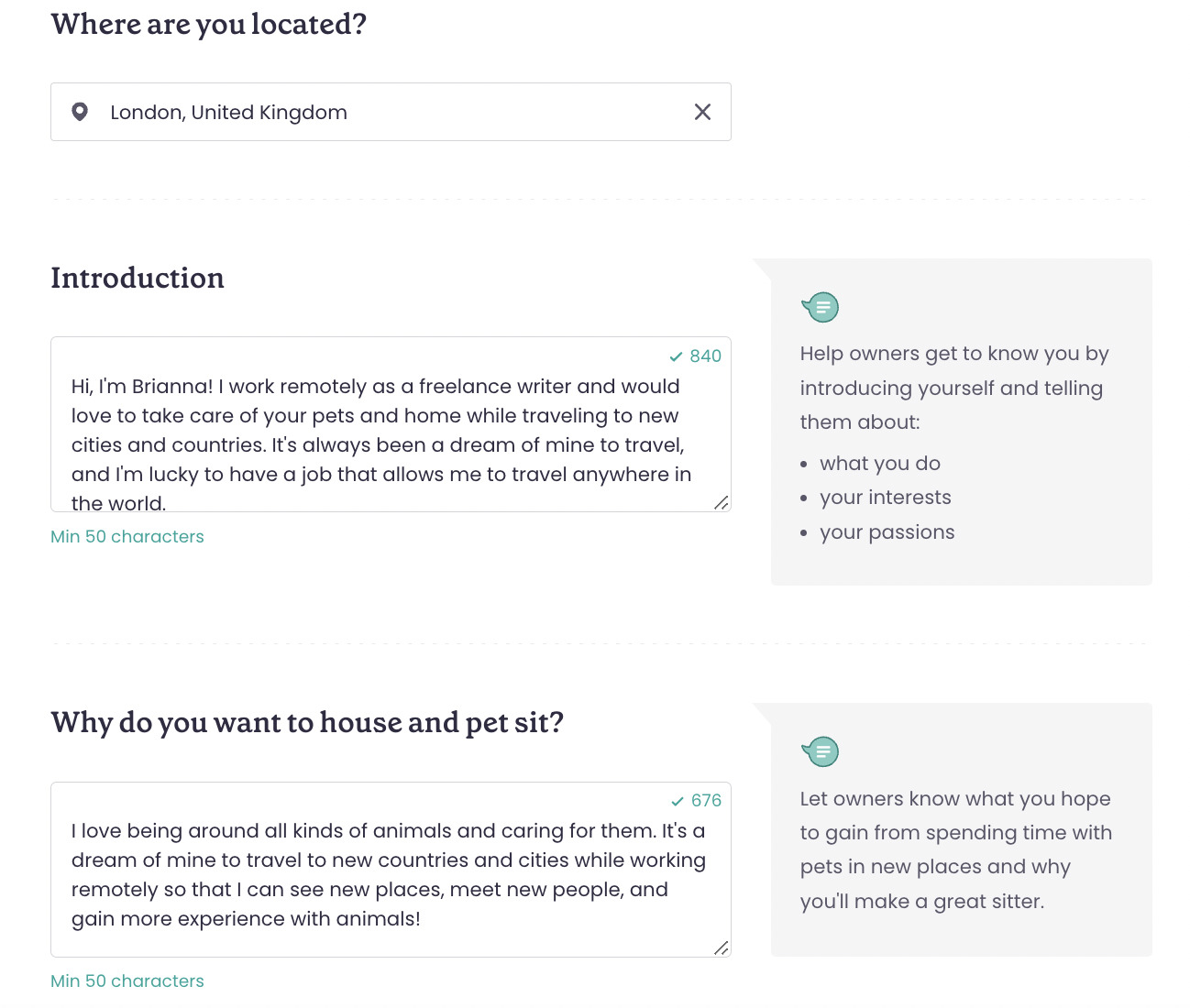This screenshot has height=1008, width=1190.
Task: Click the speech bubble icon in pet sit tip
Action: [821, 751]
